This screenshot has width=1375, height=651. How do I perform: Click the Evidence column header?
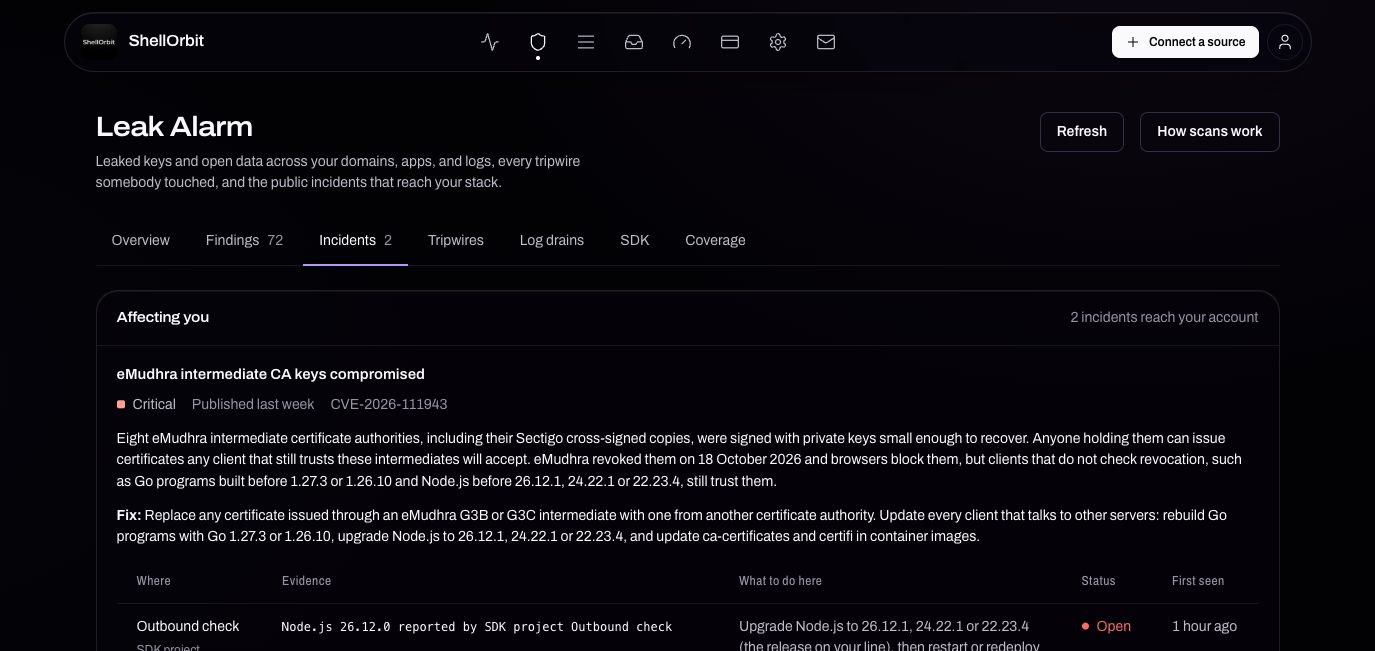coord(306,581)
